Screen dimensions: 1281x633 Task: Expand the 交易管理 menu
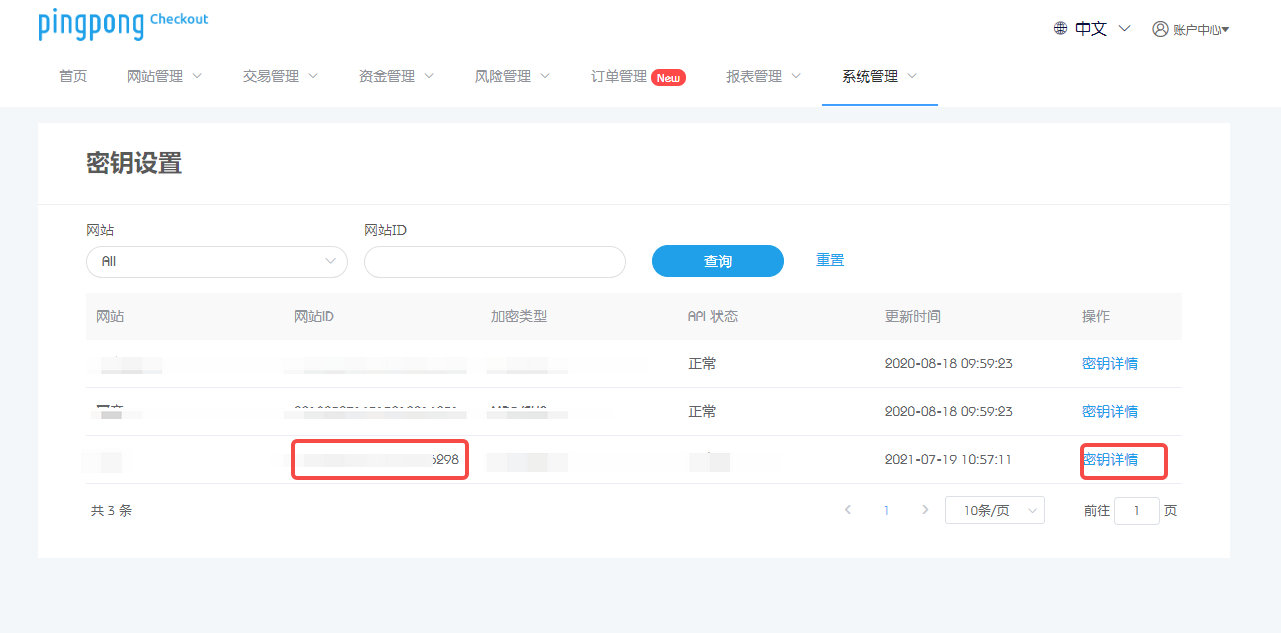[280, 76]
